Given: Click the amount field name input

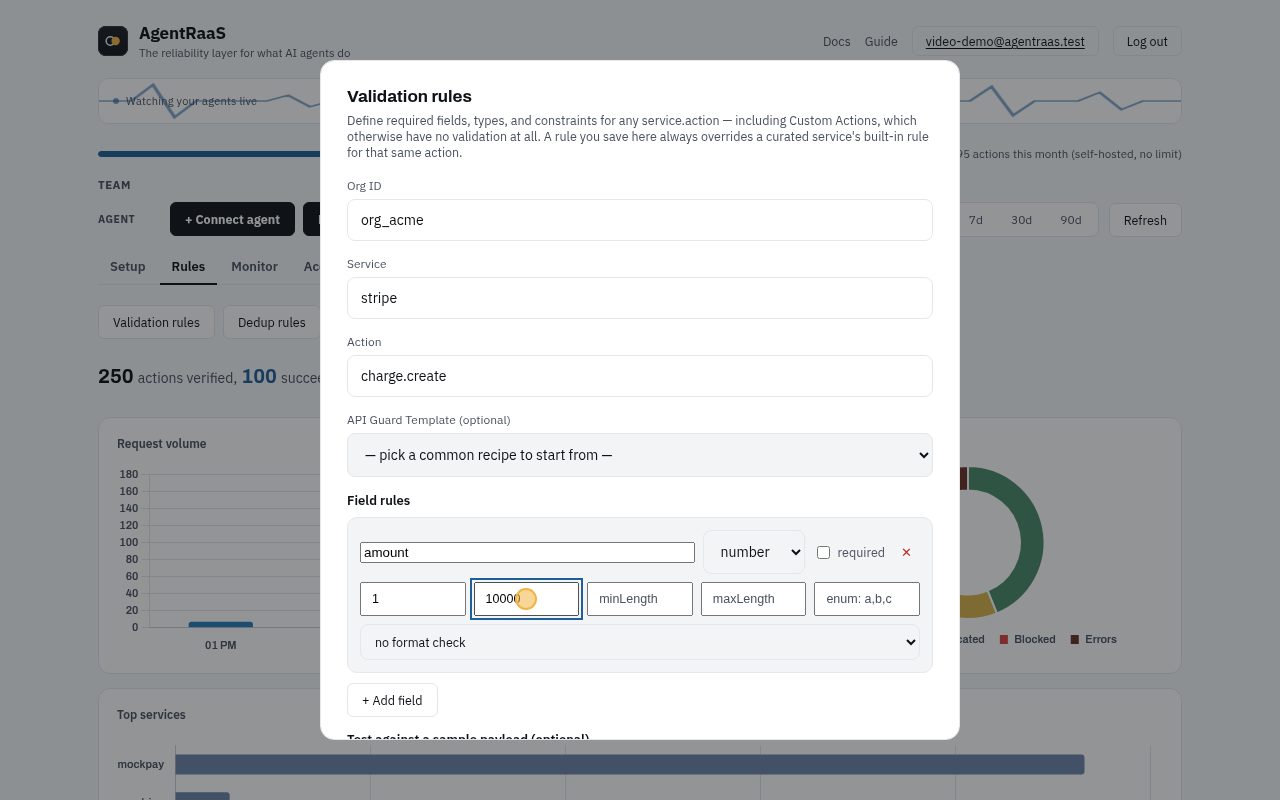Looking at the screenshot, I should [527, 552].
